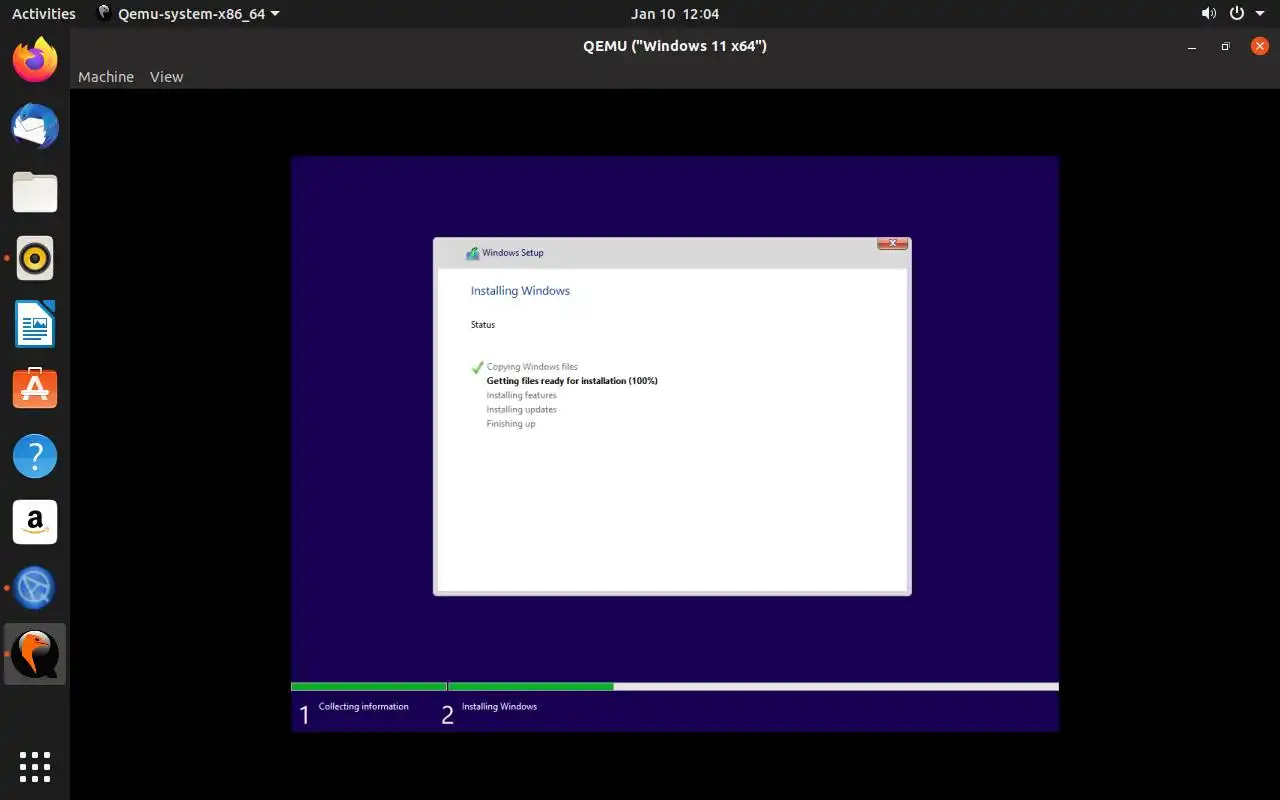Click the Windows Setup title icon
Viewport: 1280px width, 800px height.
click(472, 253)
